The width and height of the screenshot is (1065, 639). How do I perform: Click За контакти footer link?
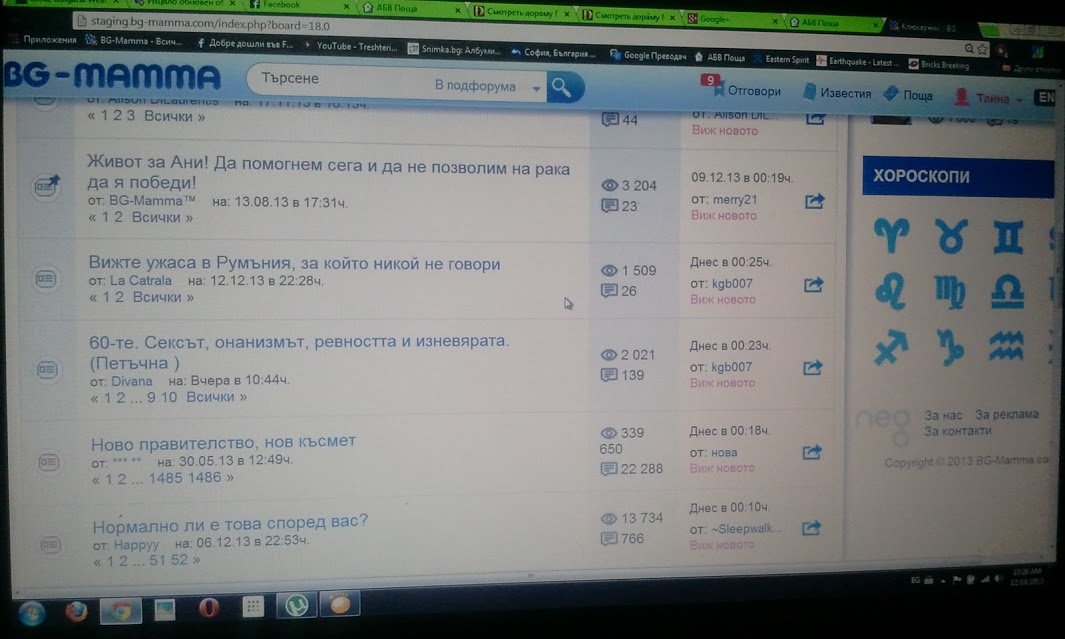coord(957,431)
